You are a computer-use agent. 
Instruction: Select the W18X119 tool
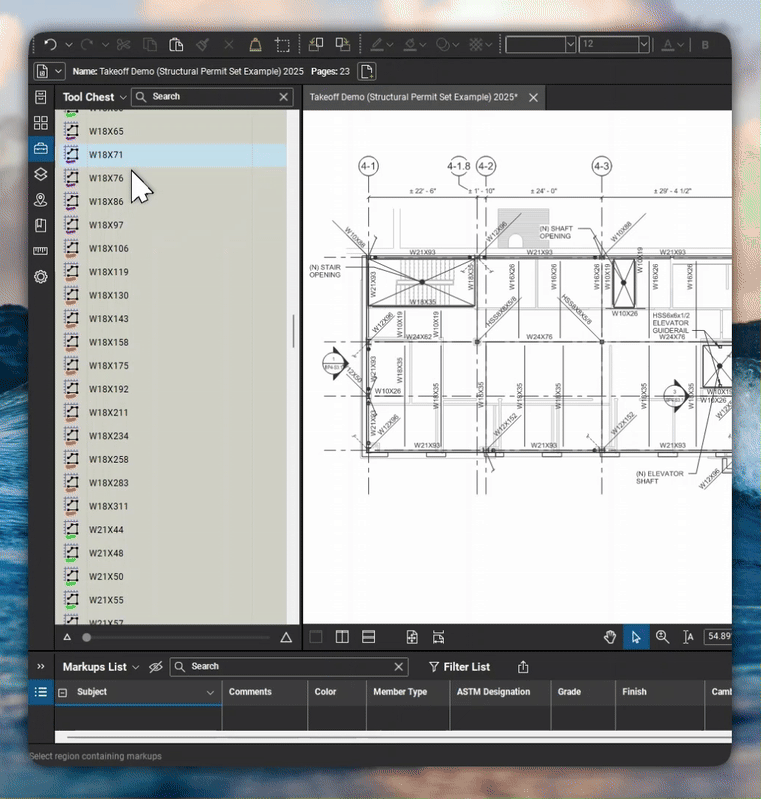pos(173,272)
